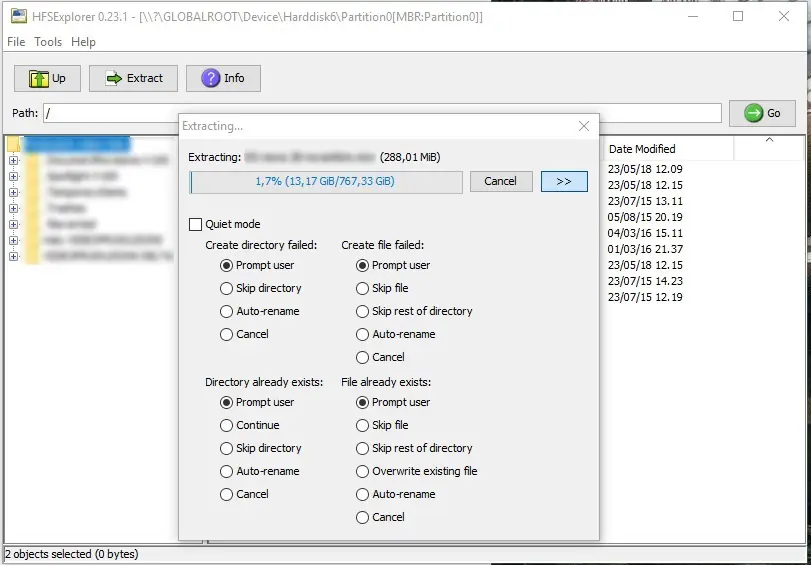Expand the first blurred folder tree node

coord(14,160)
